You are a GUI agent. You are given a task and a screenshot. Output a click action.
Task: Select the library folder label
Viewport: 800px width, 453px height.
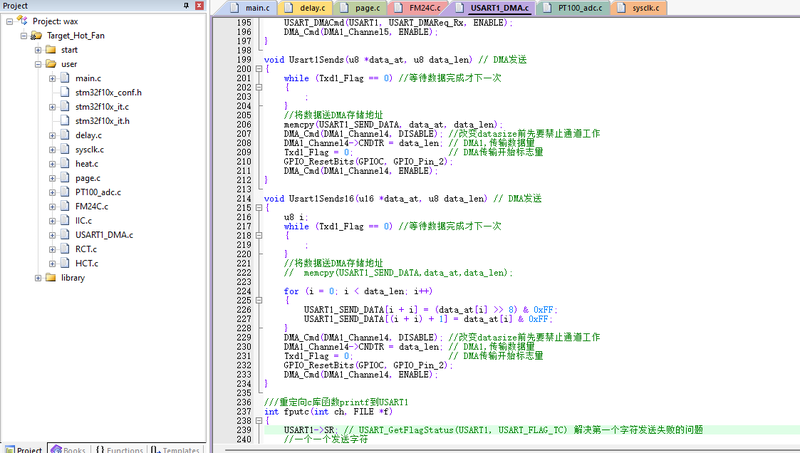click(x=73, y=278)
